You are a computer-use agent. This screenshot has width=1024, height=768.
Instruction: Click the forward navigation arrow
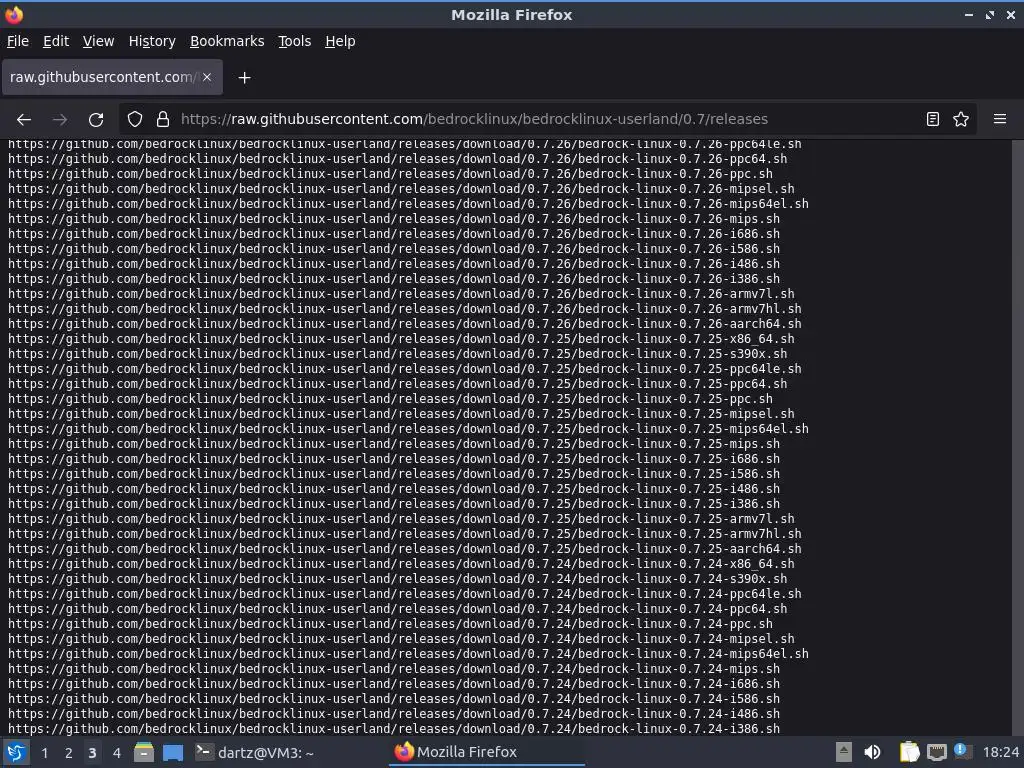pyautogui.click(x=60, y=120)
